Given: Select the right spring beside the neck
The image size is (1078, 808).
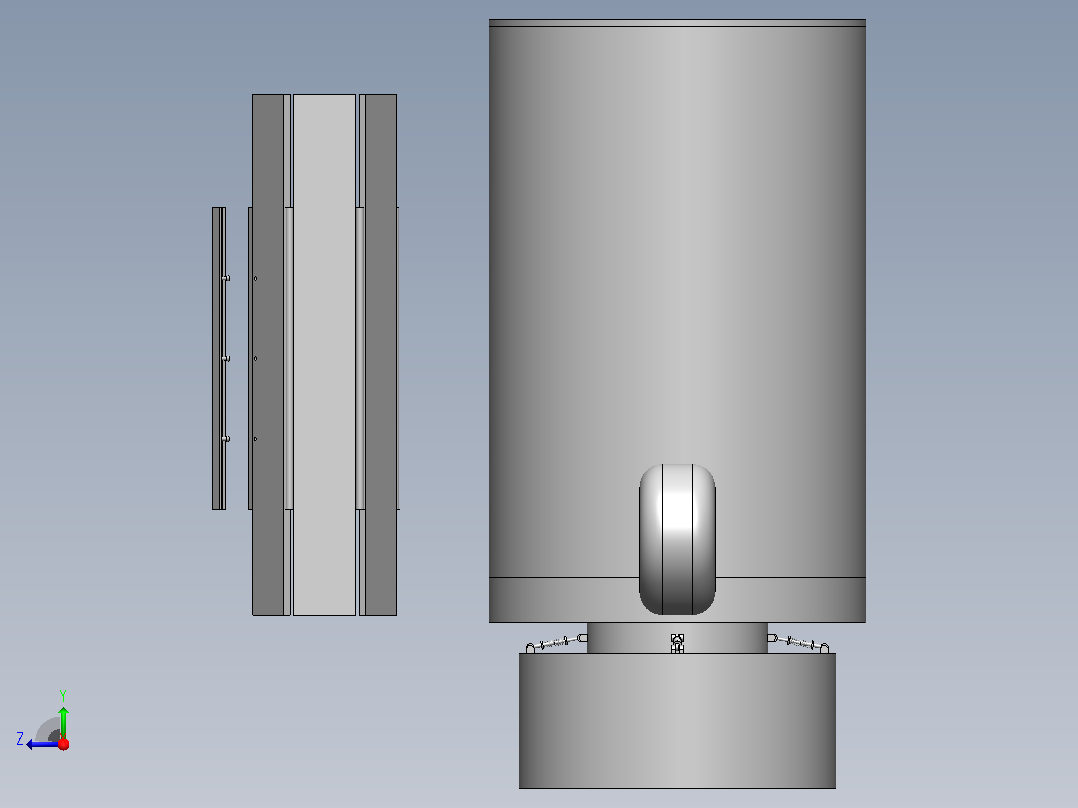Looking at the screenshot, I should pyautogui.click(x=798, y=643).
